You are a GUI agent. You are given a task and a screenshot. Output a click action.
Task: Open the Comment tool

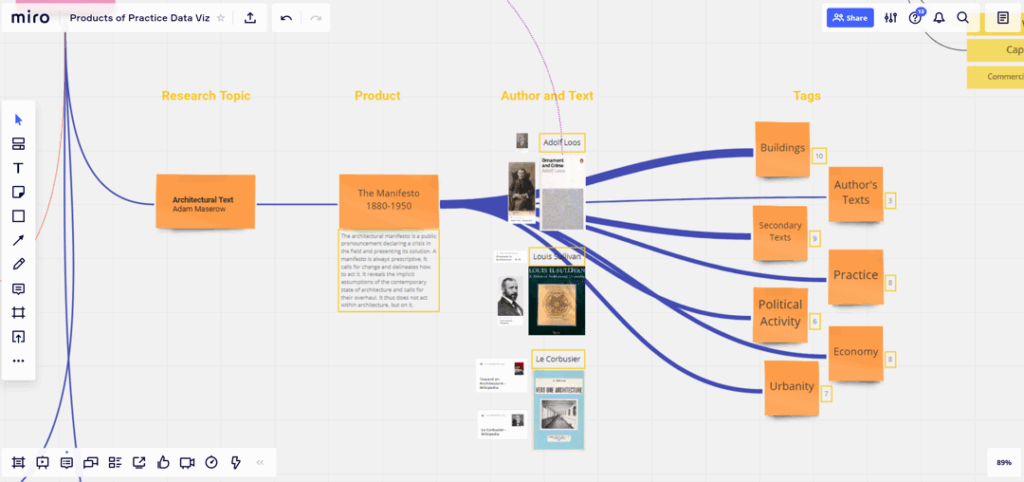click(18, 289)
